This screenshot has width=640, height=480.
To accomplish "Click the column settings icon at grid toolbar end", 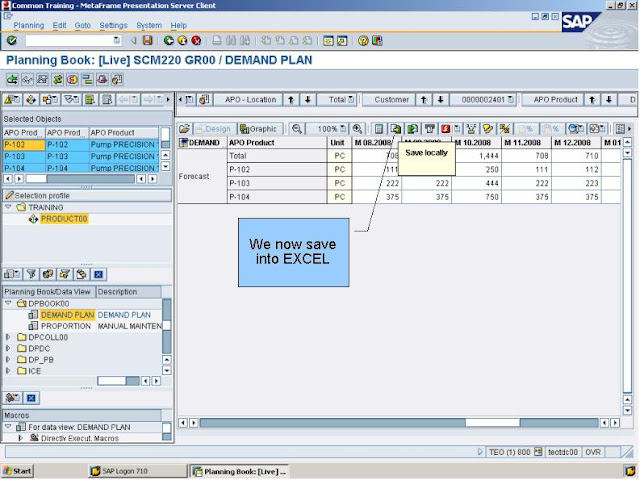I will point(620,129).
